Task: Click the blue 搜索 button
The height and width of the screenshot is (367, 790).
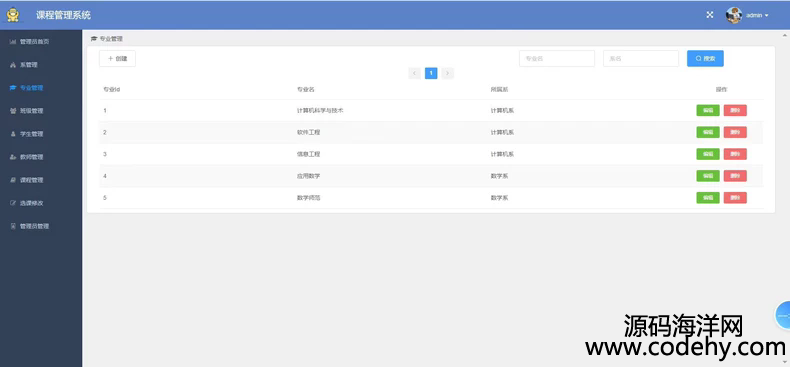Action: point(705,58)
